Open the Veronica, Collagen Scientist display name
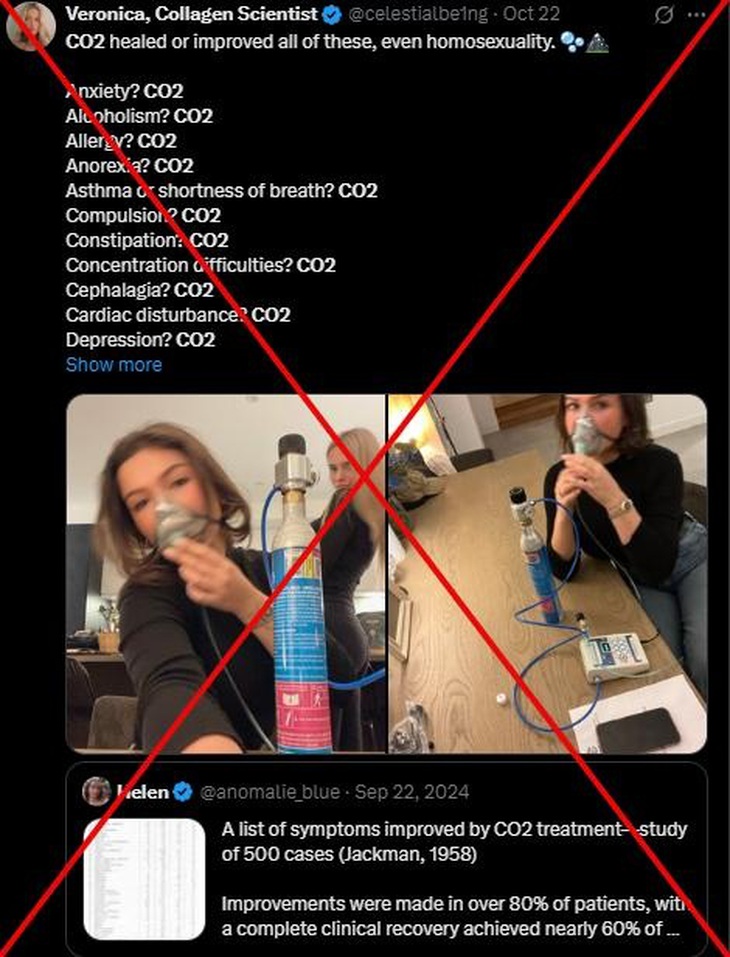Image resolution: width=730 pixels, height=957 pixels. click(192, 14)
